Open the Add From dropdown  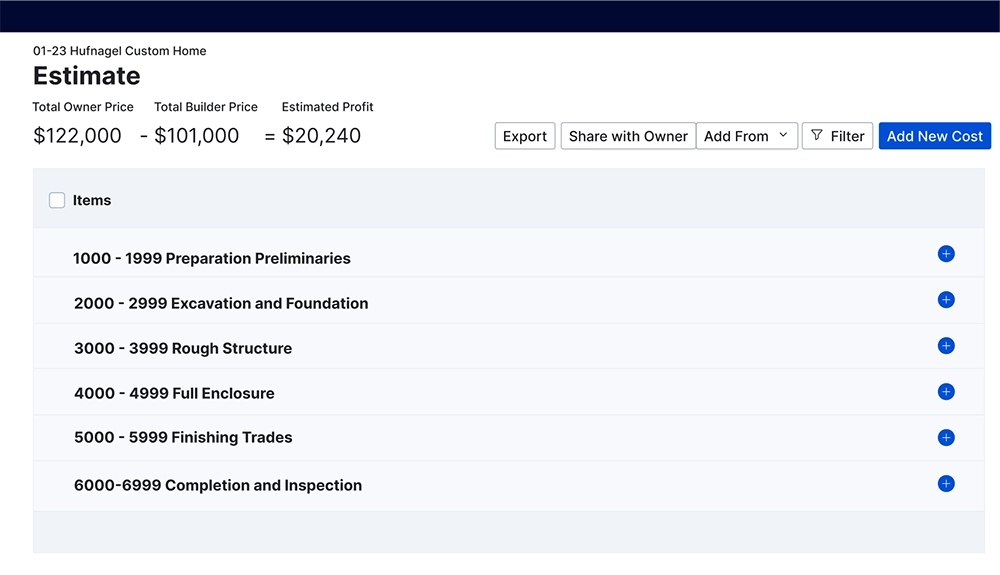pos(747,136)
